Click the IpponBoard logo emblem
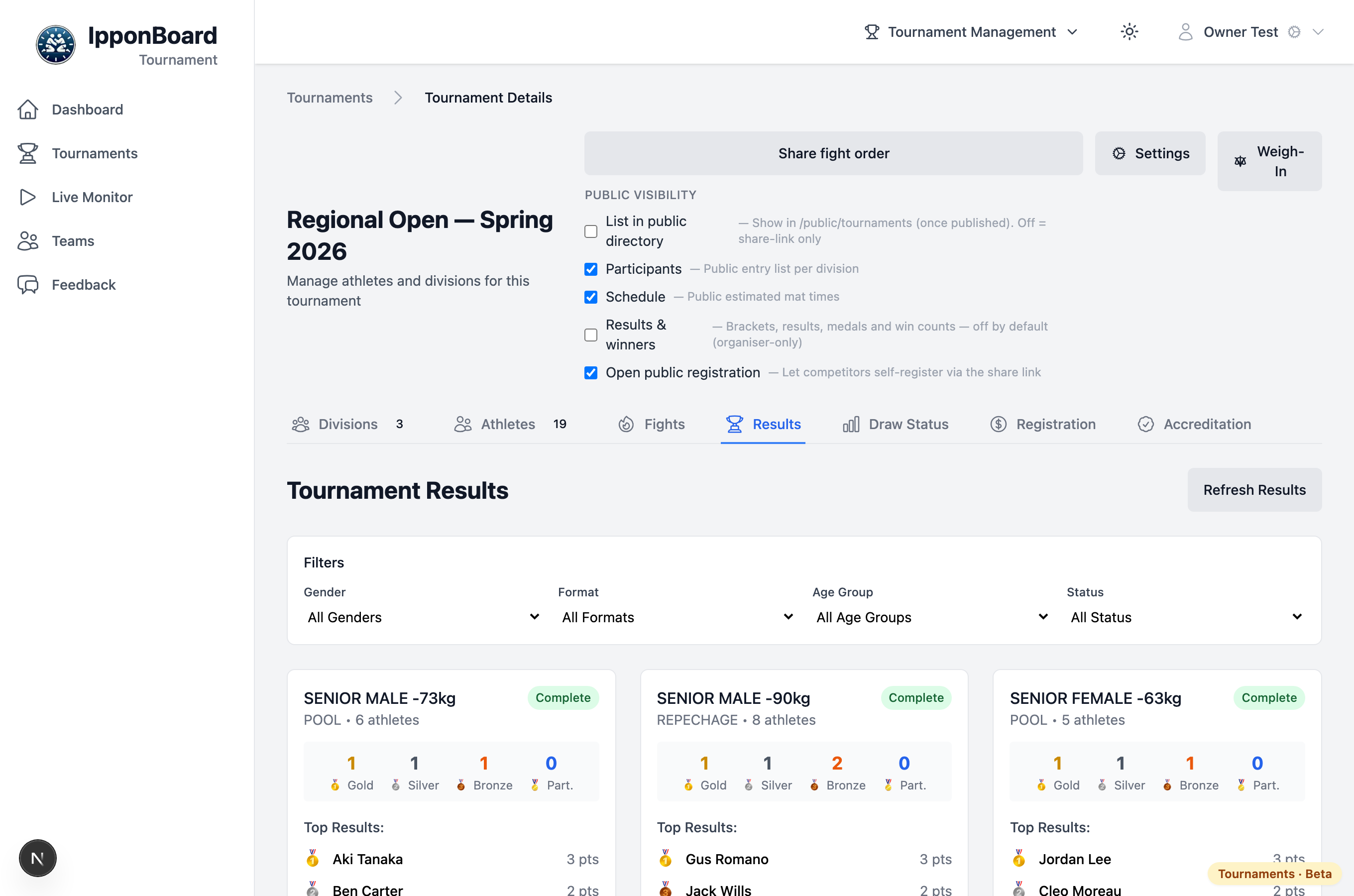 (55, 45)
